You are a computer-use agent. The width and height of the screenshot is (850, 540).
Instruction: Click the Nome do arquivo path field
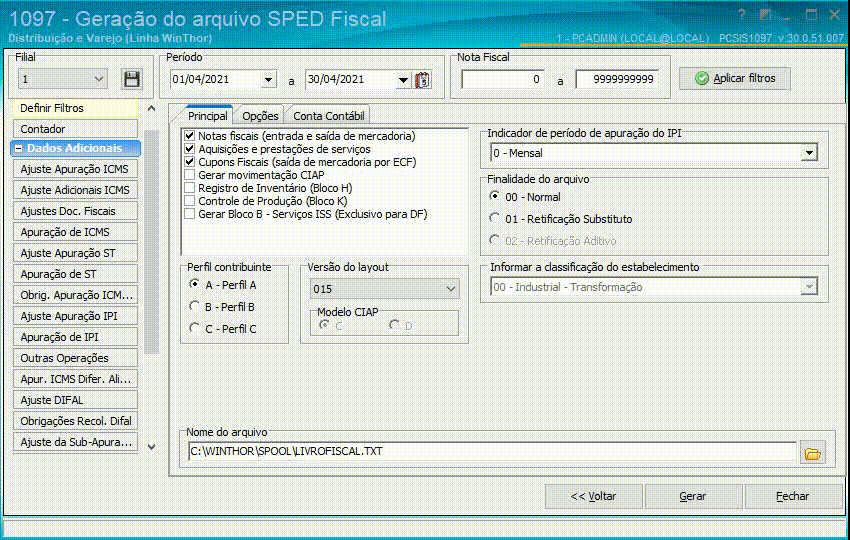pos(492,451)
